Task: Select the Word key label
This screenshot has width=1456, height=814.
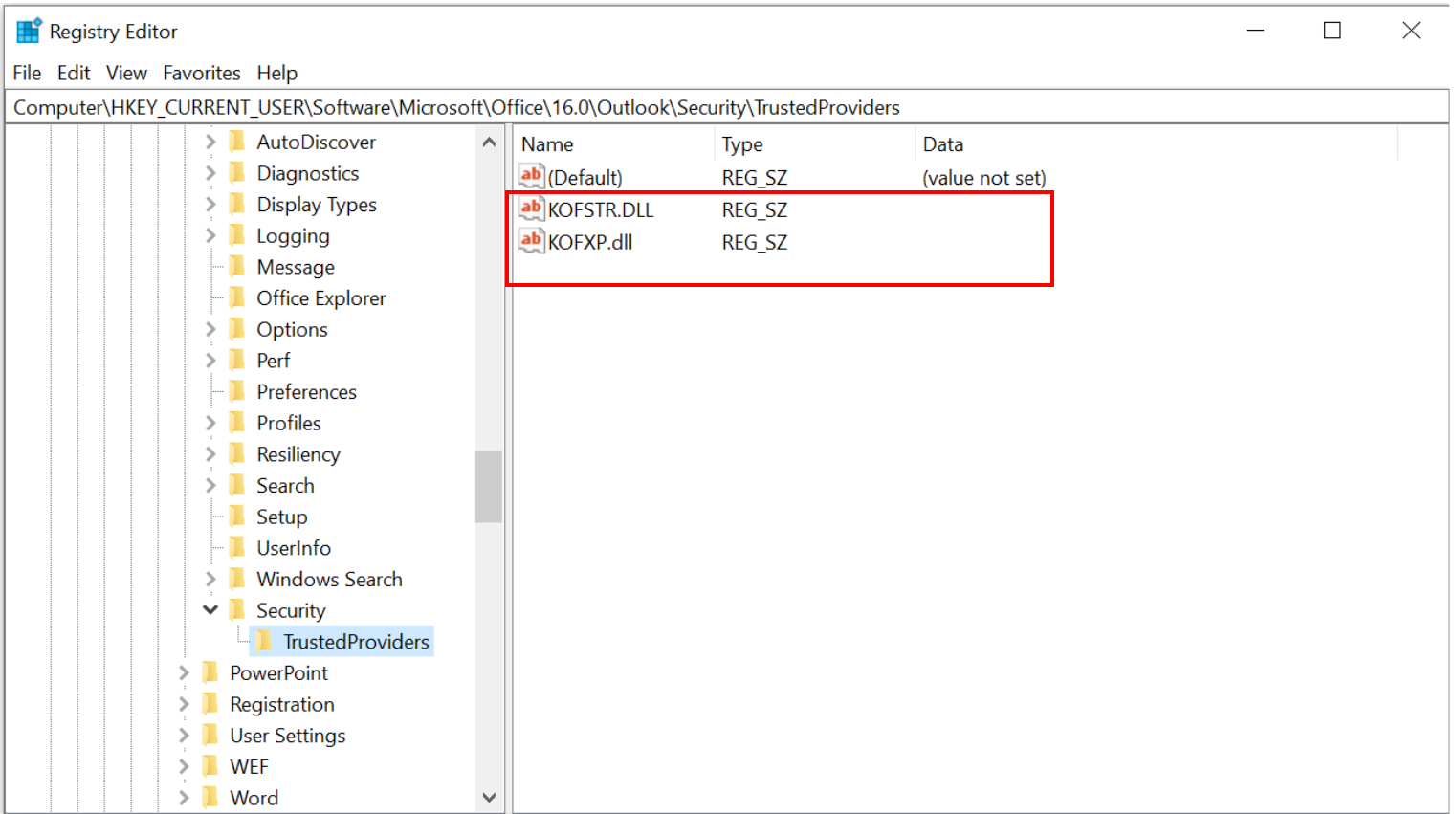Action: [x=254, y=798]
